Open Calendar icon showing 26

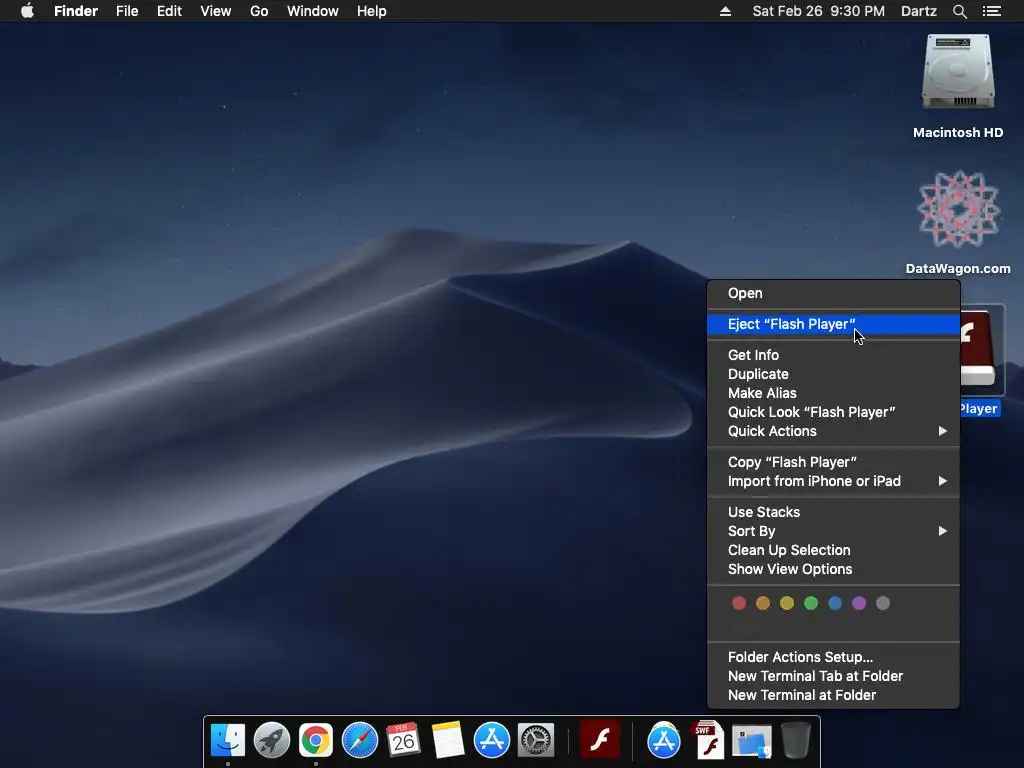point(403,740)
